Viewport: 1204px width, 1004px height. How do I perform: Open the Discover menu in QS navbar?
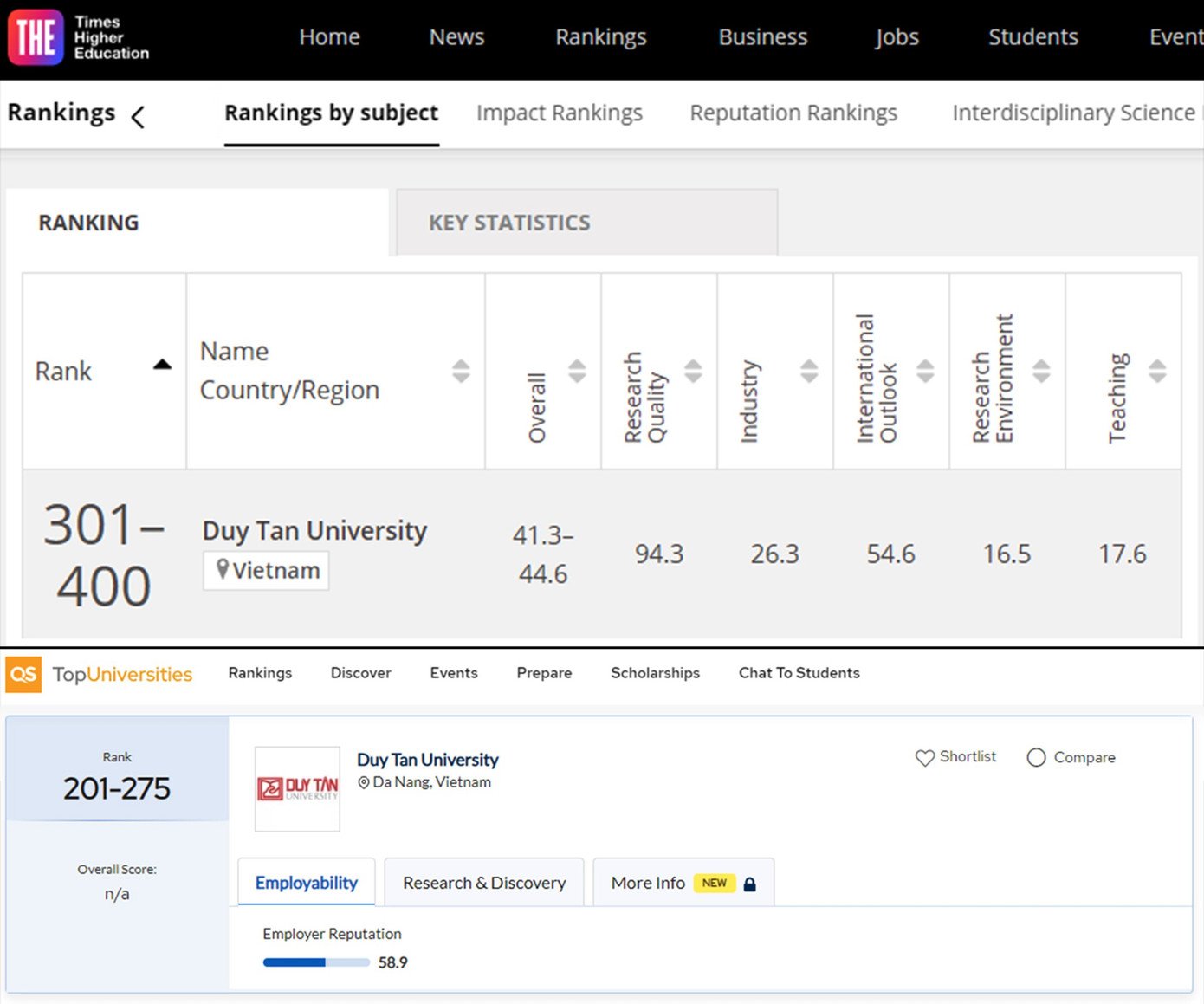point(361,673)
